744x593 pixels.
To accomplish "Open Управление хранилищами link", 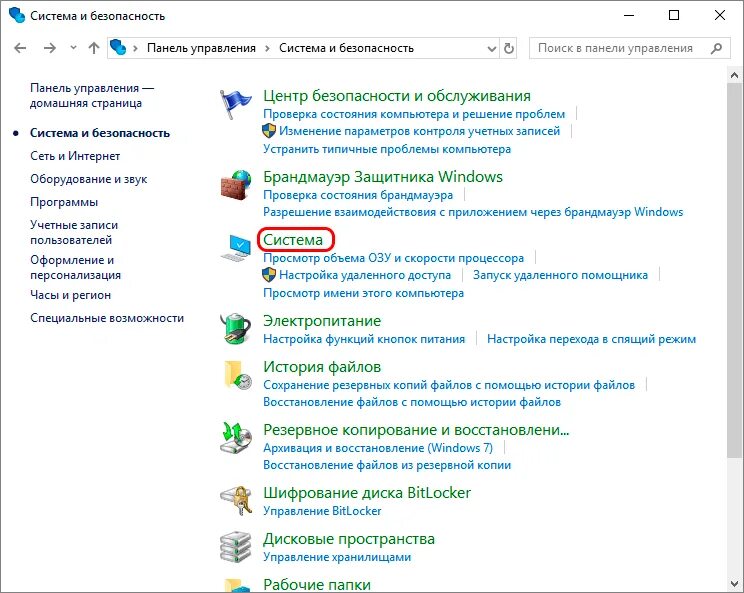I will (337, 557).
